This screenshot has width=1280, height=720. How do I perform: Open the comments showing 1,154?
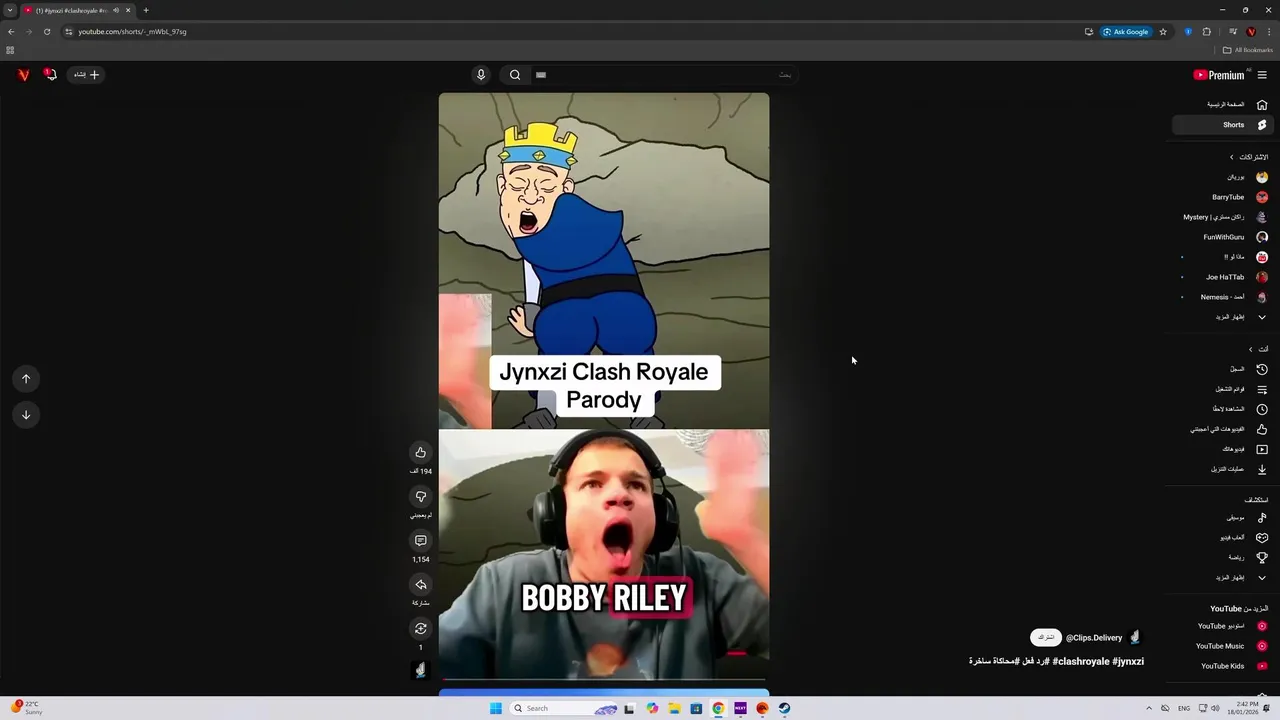tap(421, 540)
